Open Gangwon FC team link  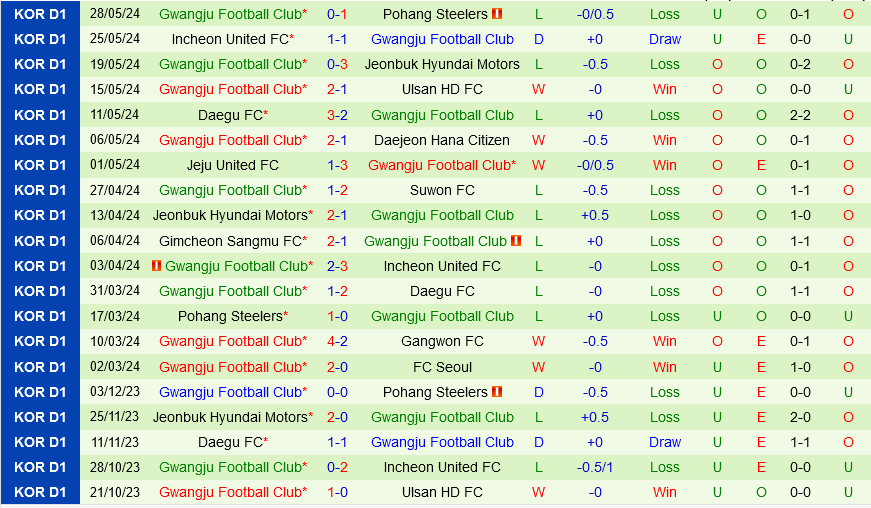coord(442,341)
